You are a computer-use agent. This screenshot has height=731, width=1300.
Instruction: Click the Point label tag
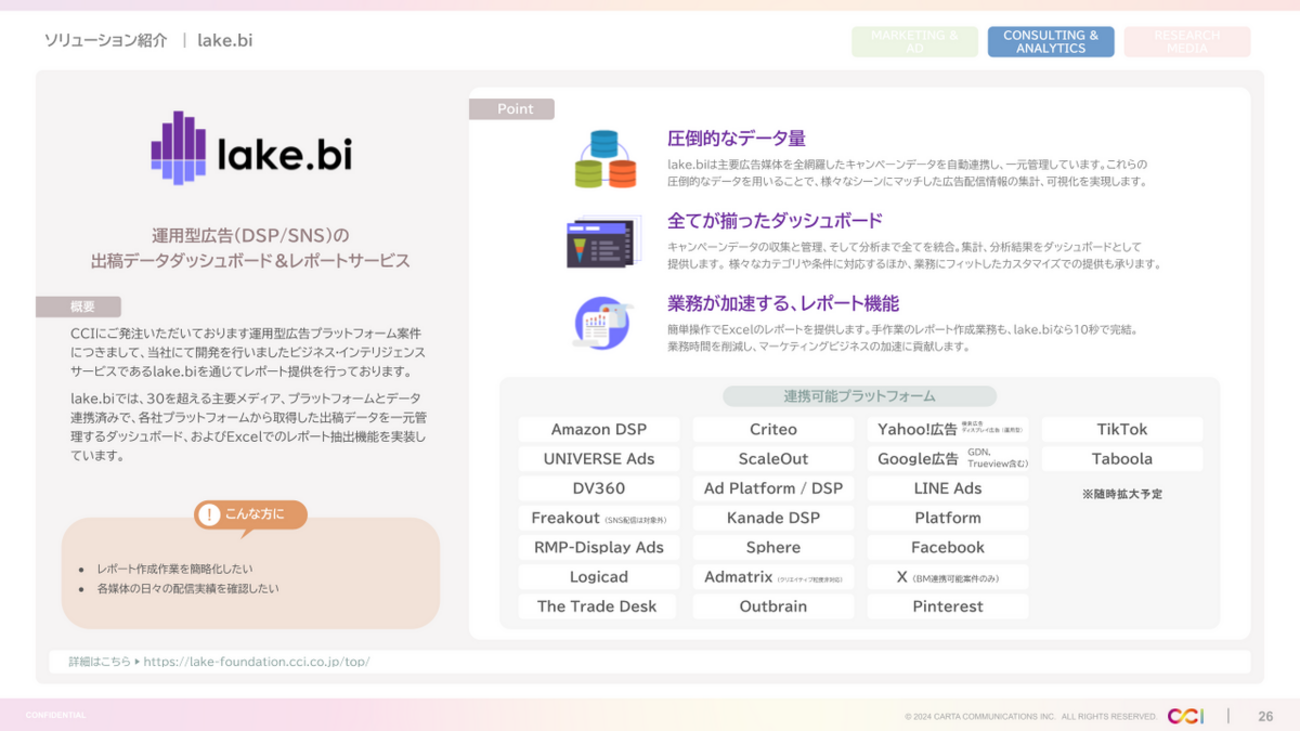tap(512, 109)
